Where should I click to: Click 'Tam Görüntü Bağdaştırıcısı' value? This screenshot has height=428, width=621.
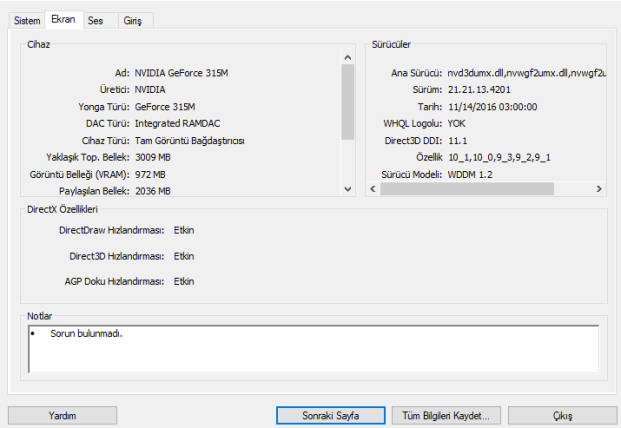coord(190,141)
